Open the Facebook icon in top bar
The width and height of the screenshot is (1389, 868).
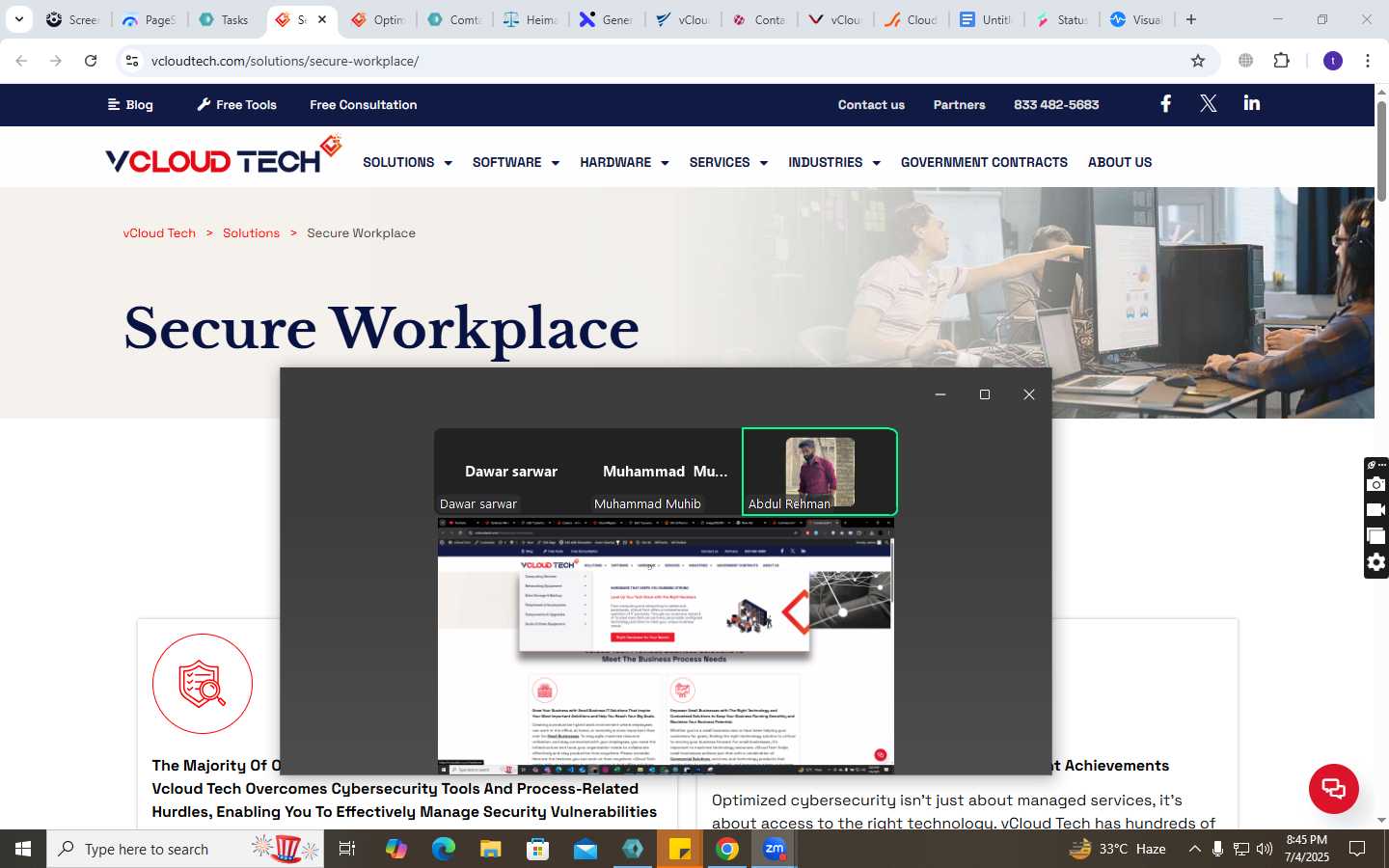pos(1165,104)
